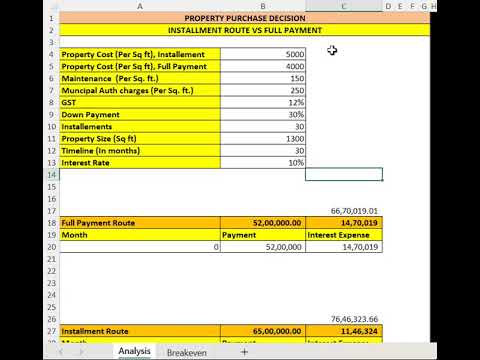Select the 'Muncipal Auth charges' label cell
The height and width of the screenshot is (360, 480).
(x=140, y=90)
